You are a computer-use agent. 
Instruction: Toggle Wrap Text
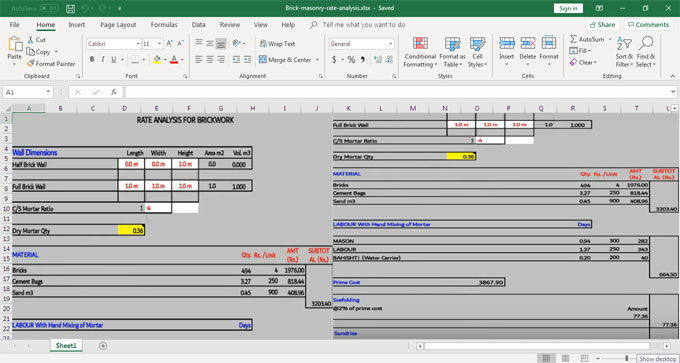click(277, 44)
